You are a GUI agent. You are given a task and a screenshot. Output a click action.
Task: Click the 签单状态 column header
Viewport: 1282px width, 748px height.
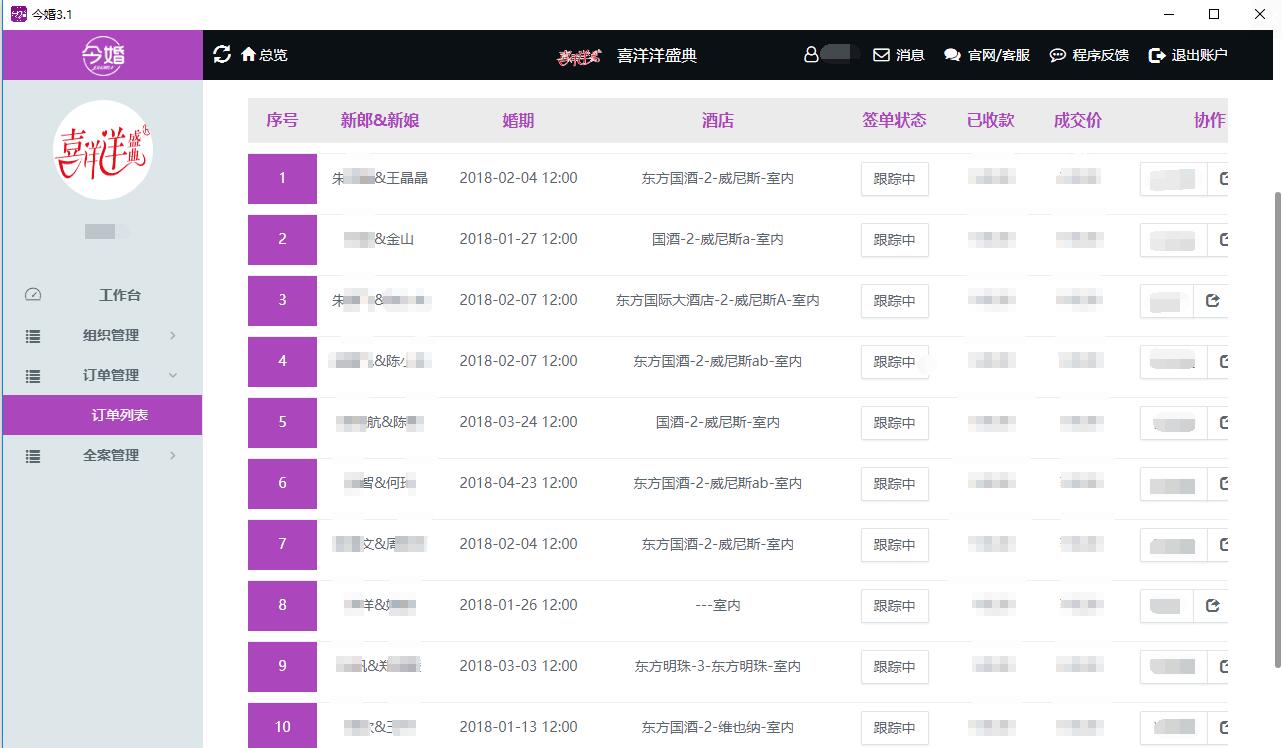(x=894, y=120)
